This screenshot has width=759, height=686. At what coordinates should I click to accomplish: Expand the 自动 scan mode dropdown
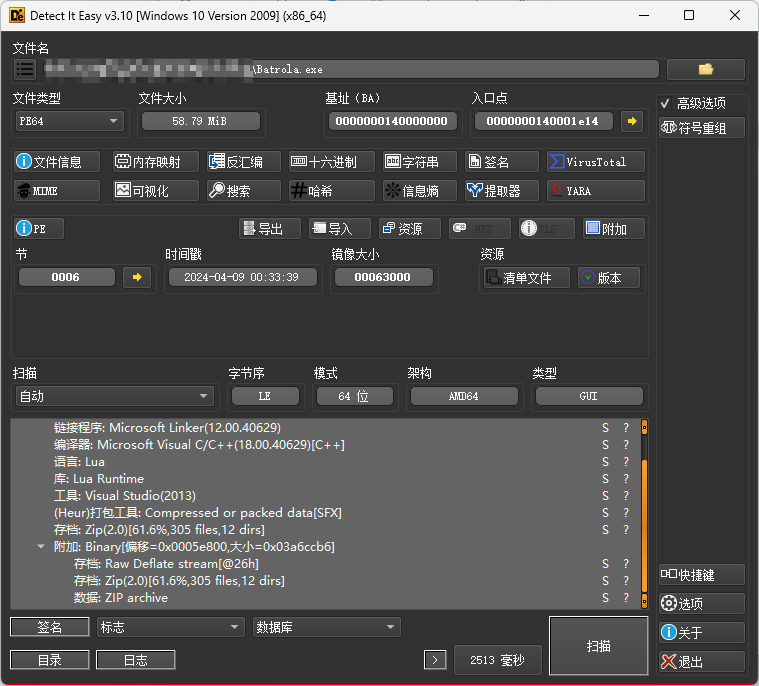(114, 396)
